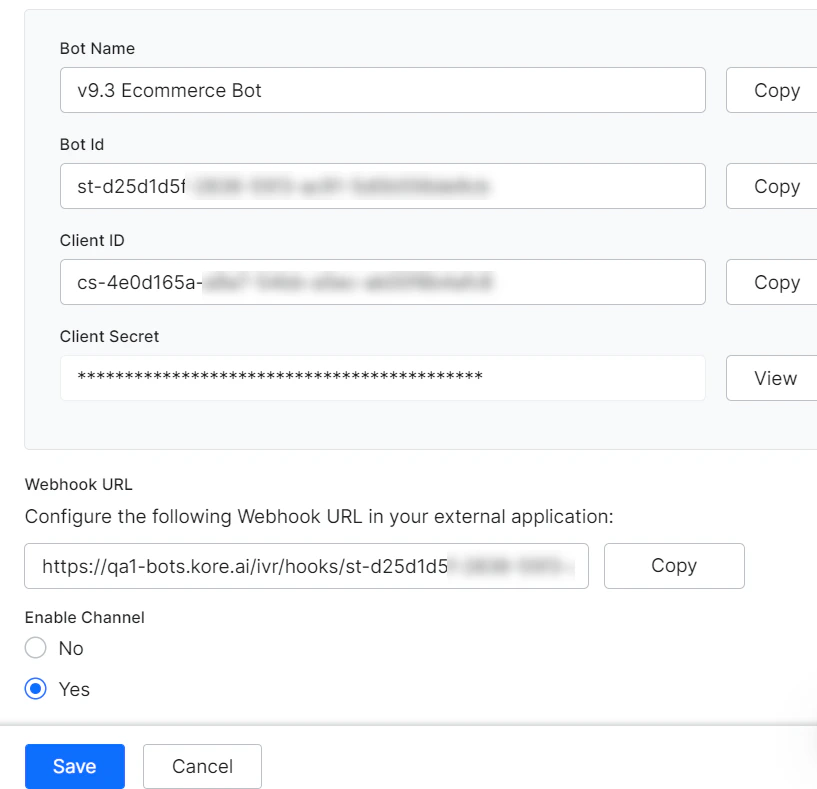Click the Bot Name label
Screen dimensions: 817x789
[96, 48]
